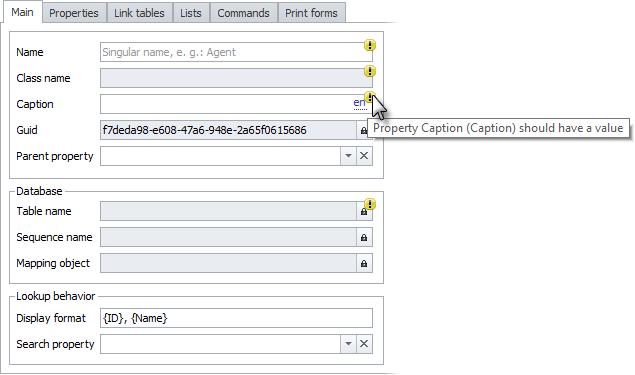Image resolution: width=635 pixels, height=375 pixels.
Task: Switch to the Properties tab
Action: click(x=74, y=13)
